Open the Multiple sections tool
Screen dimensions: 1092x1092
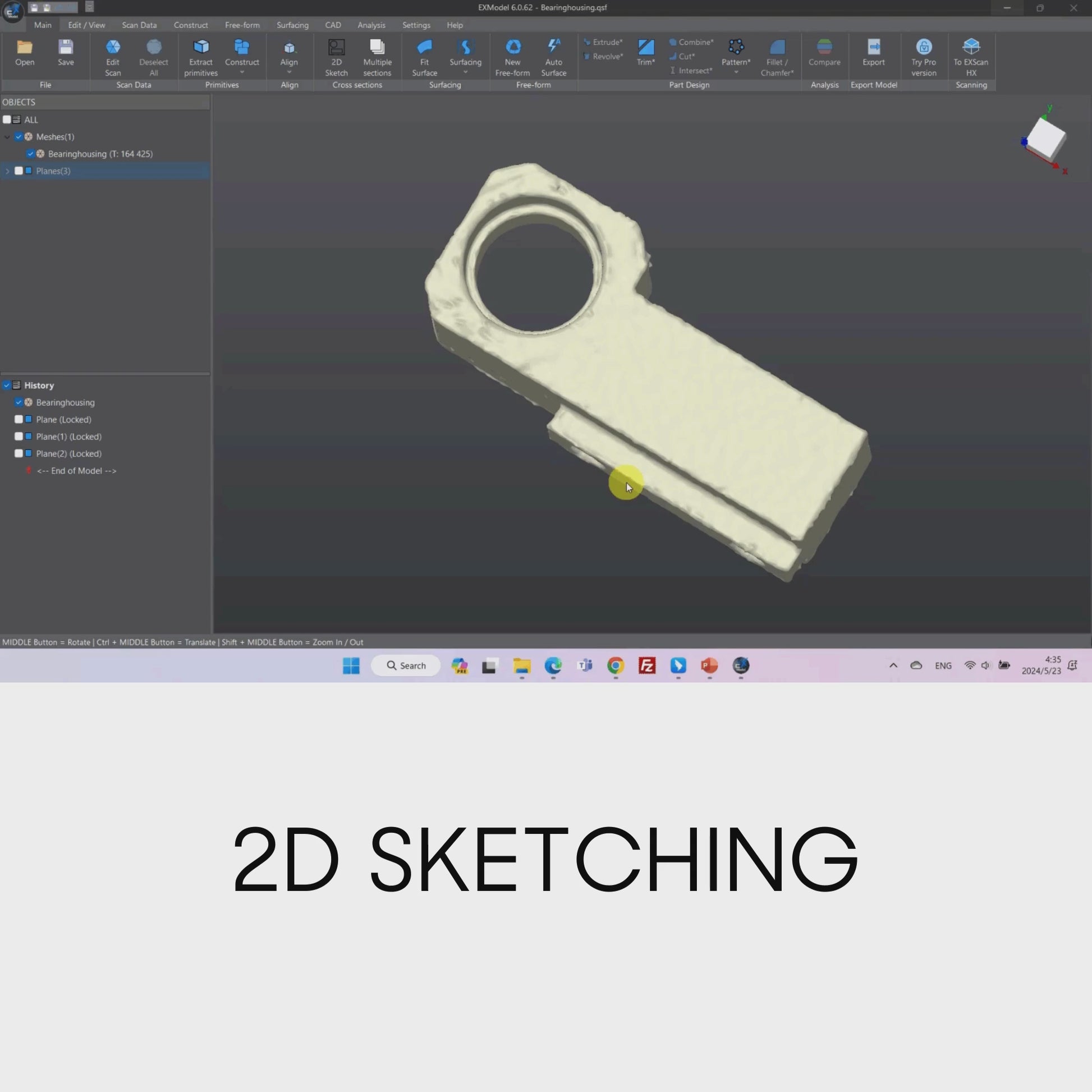pyautogui.click(x=377, y=48)
